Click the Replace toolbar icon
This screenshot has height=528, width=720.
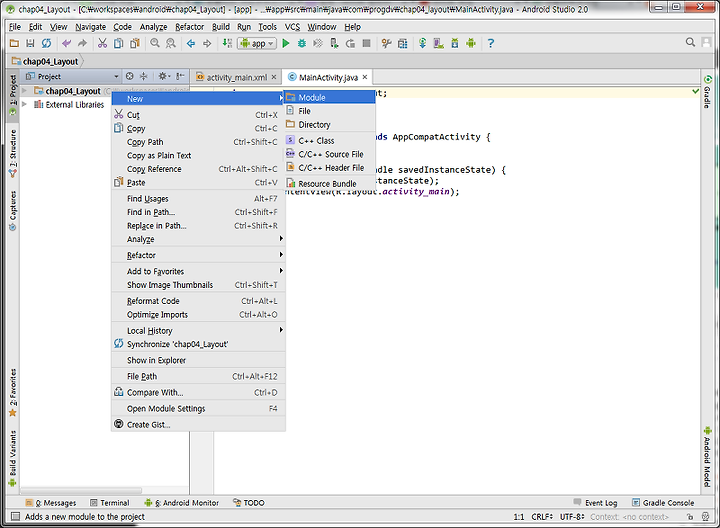point(171,43)
